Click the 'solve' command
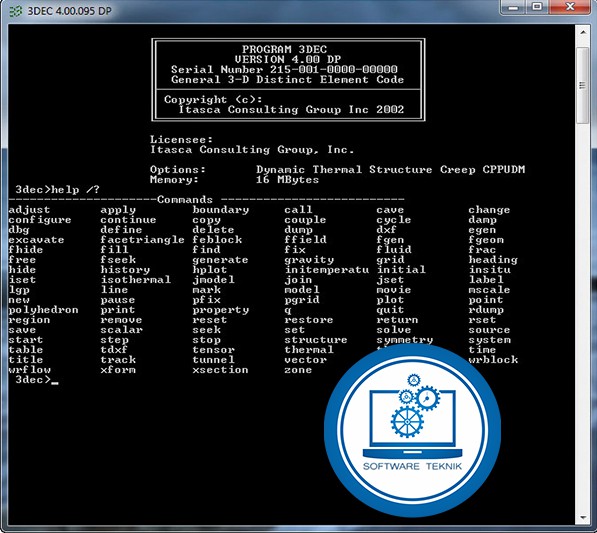597x533 pixels. (x=394, y=330)
